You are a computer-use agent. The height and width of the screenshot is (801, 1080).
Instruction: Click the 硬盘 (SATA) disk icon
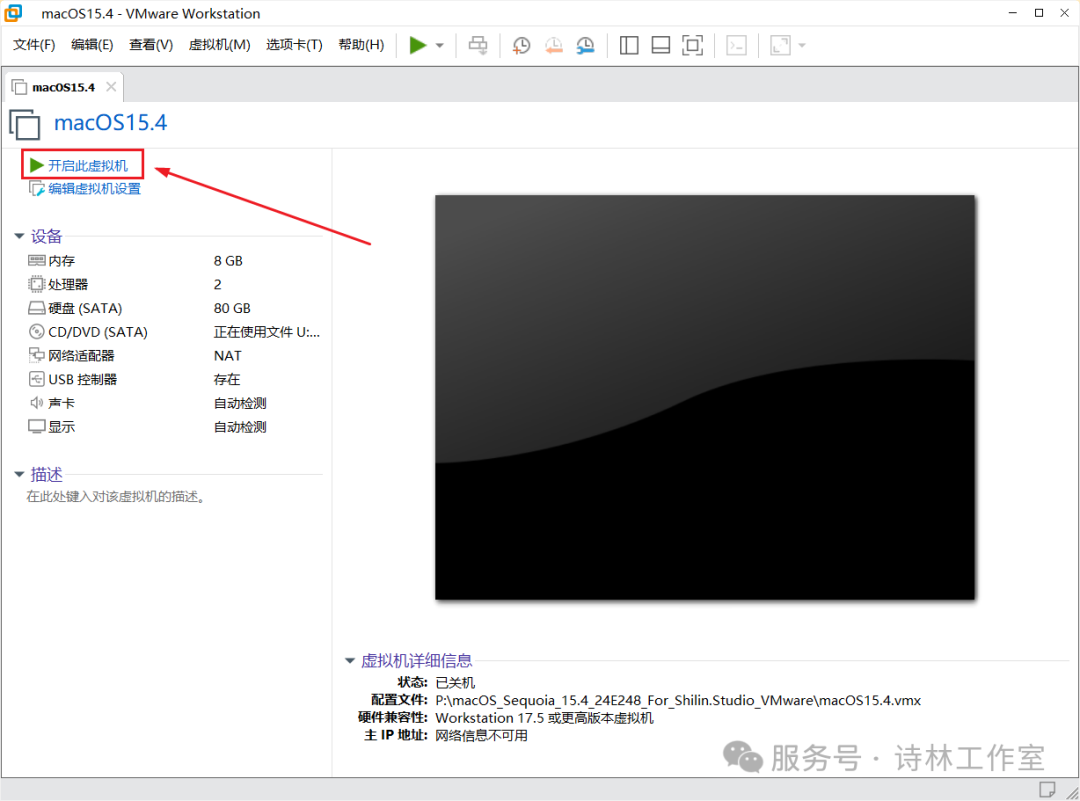click(37, 308)
